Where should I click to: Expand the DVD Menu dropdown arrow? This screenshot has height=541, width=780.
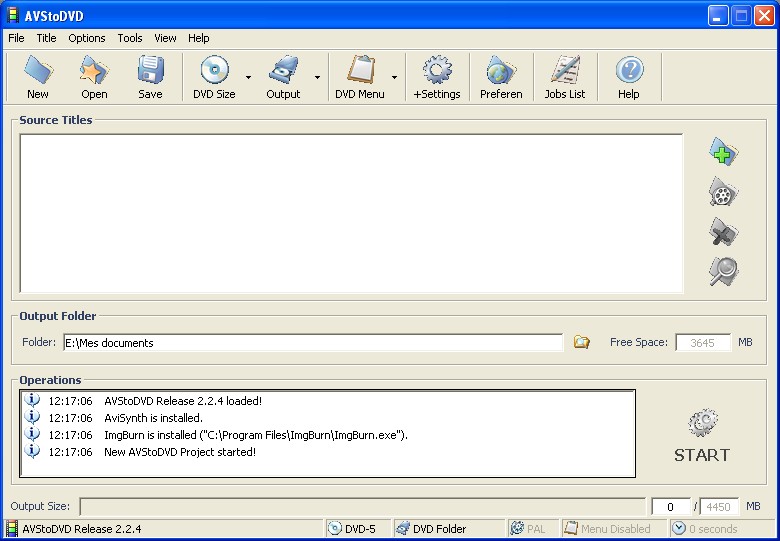[394, 77]
